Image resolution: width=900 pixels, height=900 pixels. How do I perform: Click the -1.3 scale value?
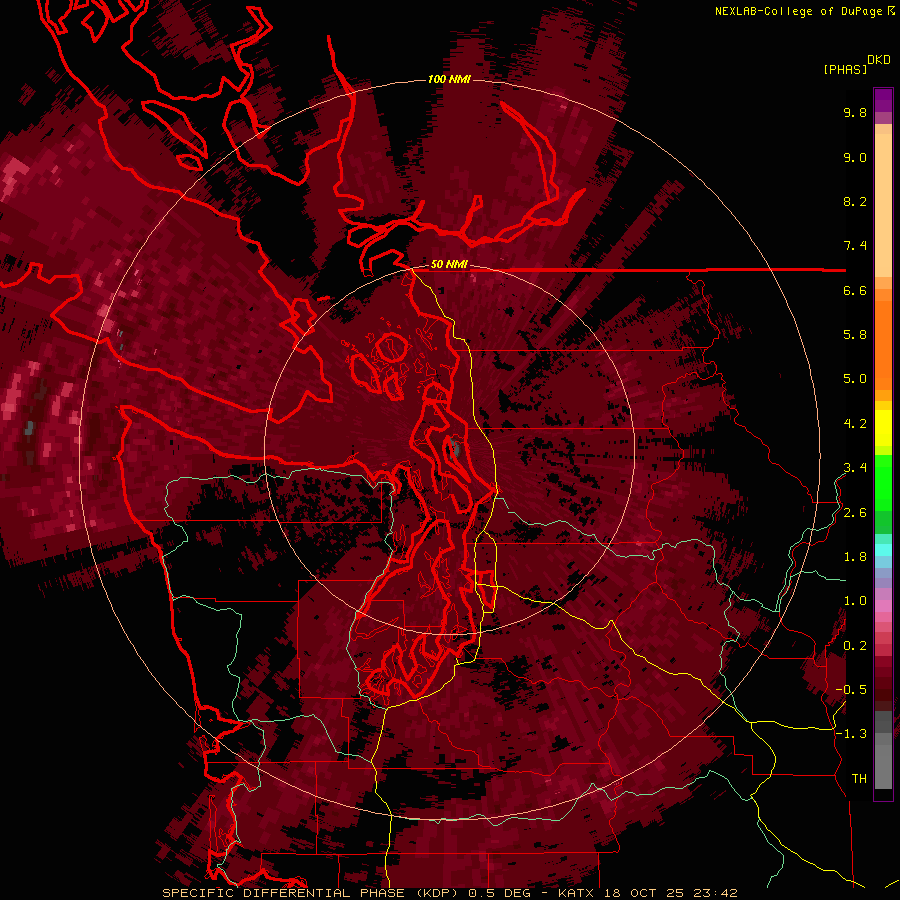coord(851,734)
